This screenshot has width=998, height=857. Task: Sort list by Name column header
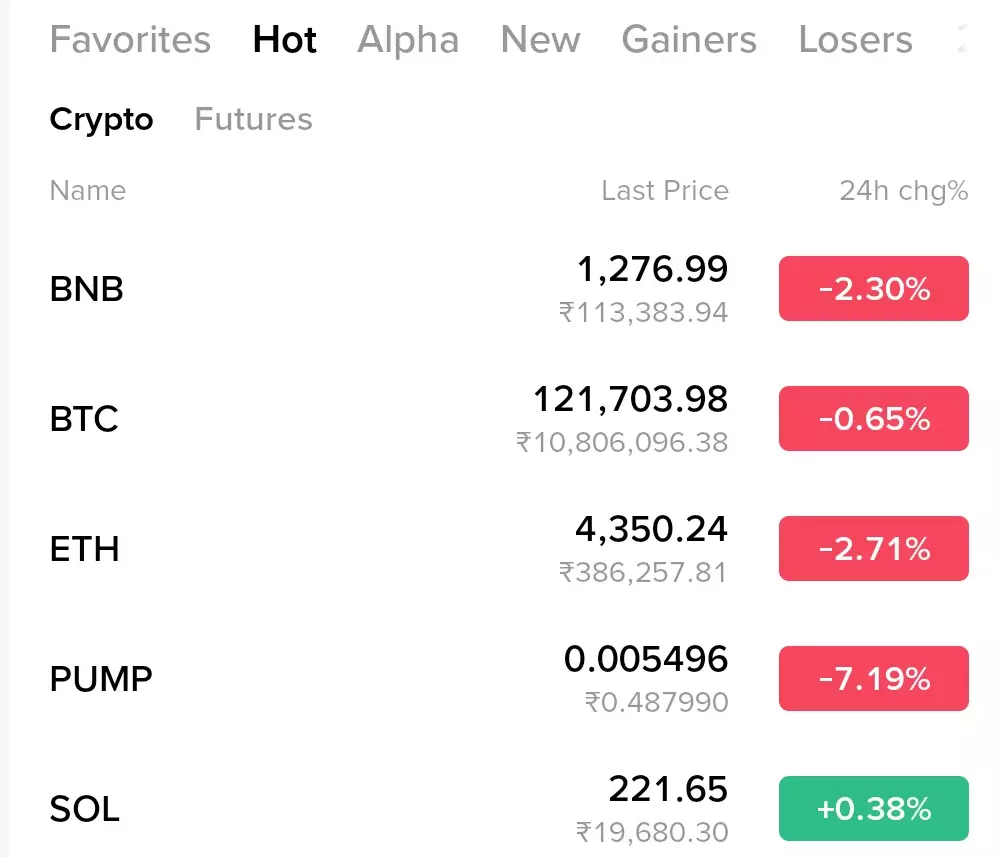pyautogui.click(x=88, y=191)
